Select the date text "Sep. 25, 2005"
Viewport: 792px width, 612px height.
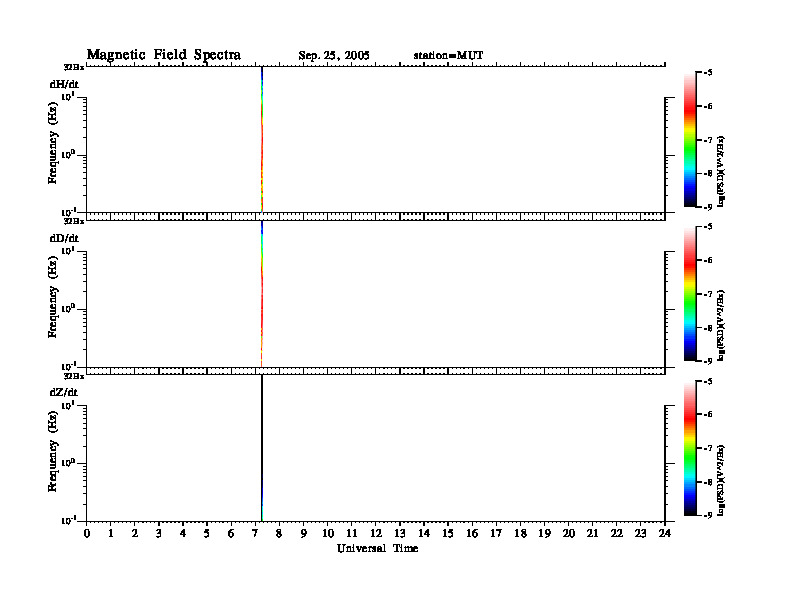[x=334, y=56]
